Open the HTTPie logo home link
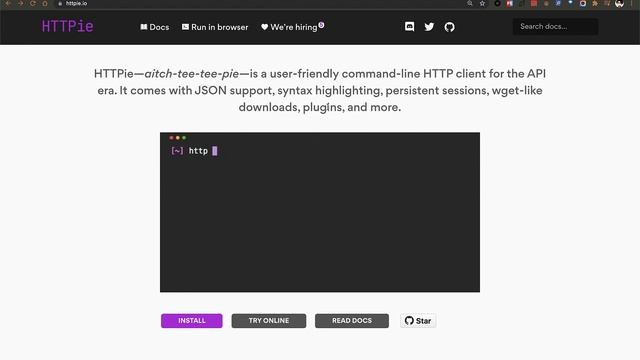Viewport: 640px width, 360px height. [67, 27]
